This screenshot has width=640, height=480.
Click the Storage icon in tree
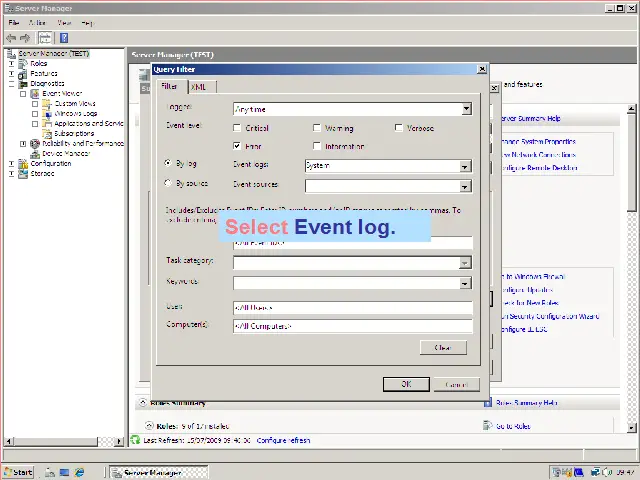[23, 174]
